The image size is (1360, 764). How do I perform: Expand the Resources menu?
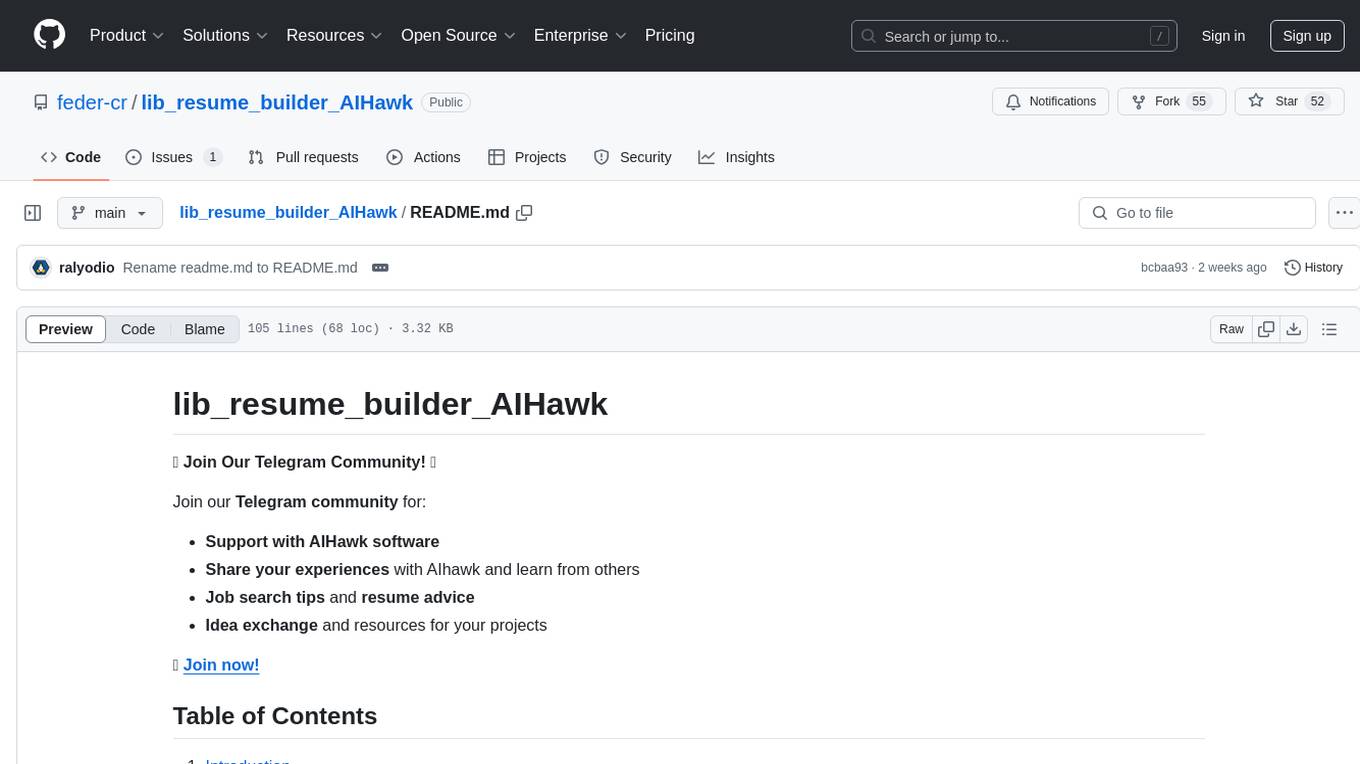(x=335, y=35)
